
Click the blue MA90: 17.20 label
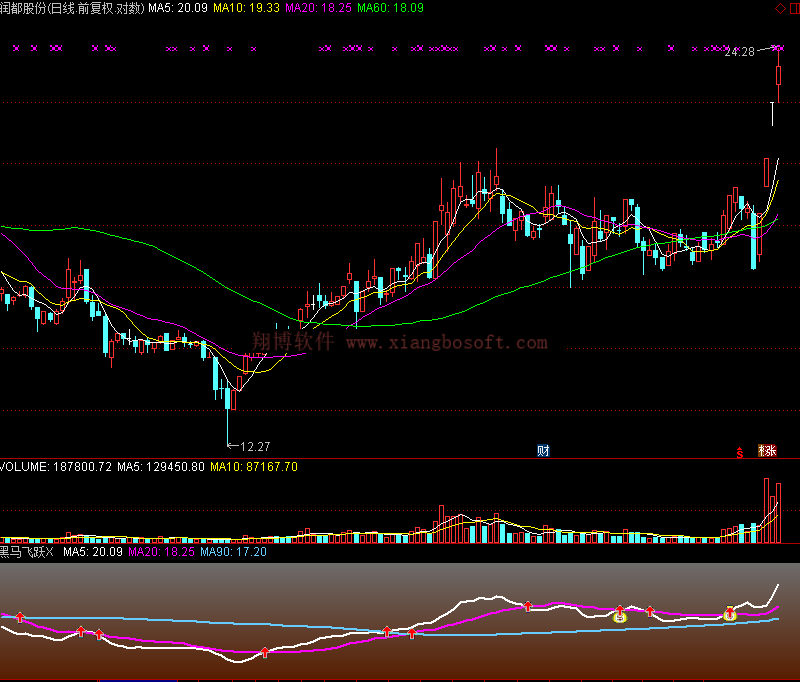(233, 552)
